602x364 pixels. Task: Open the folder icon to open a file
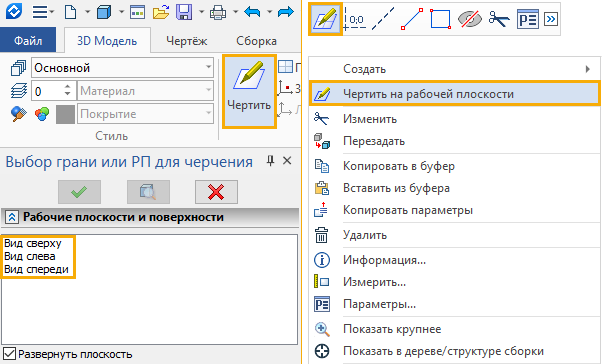coord(161,12)
